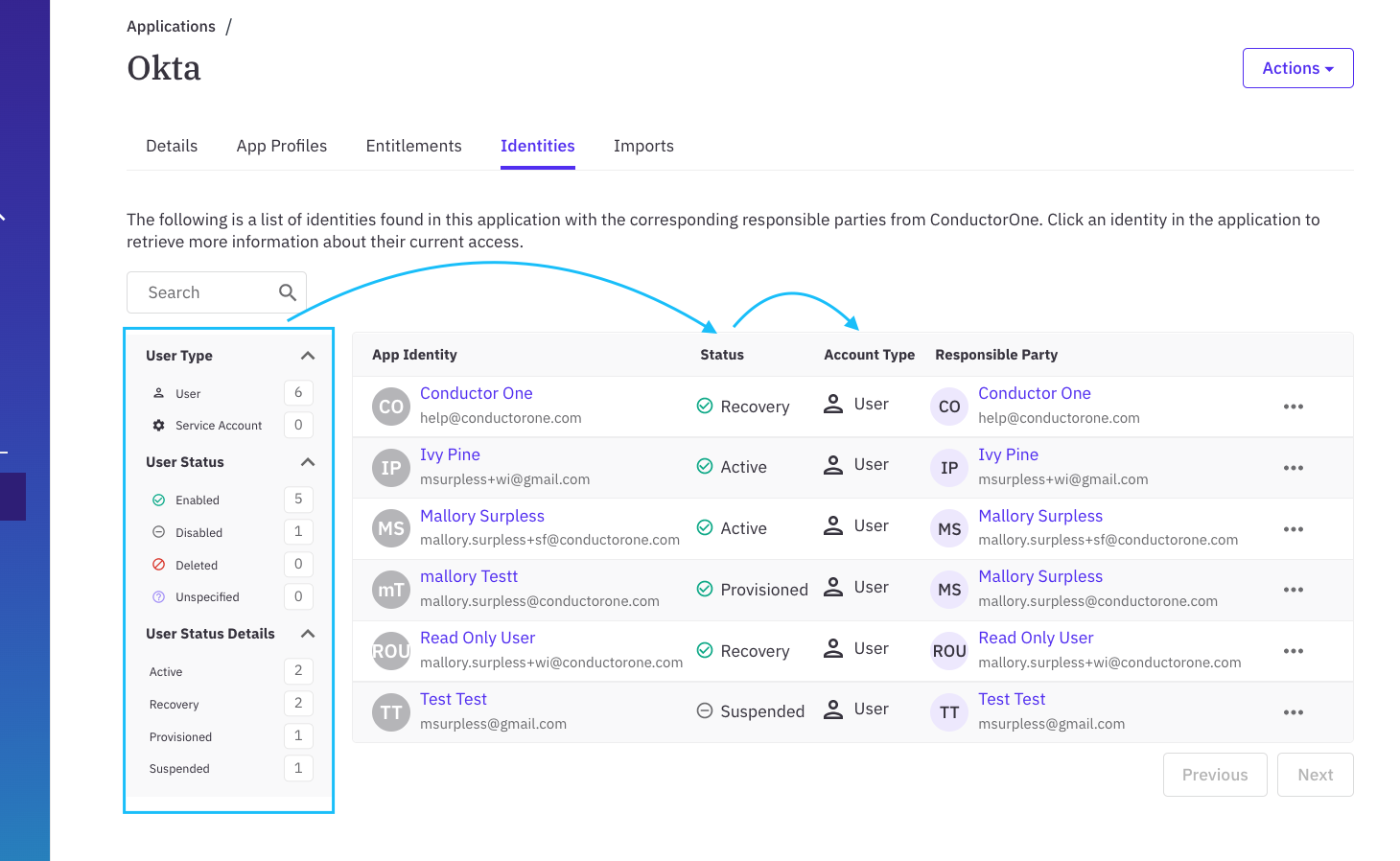
Task: Click the Suspended status icon for Test Test
Action: (705, 710)
